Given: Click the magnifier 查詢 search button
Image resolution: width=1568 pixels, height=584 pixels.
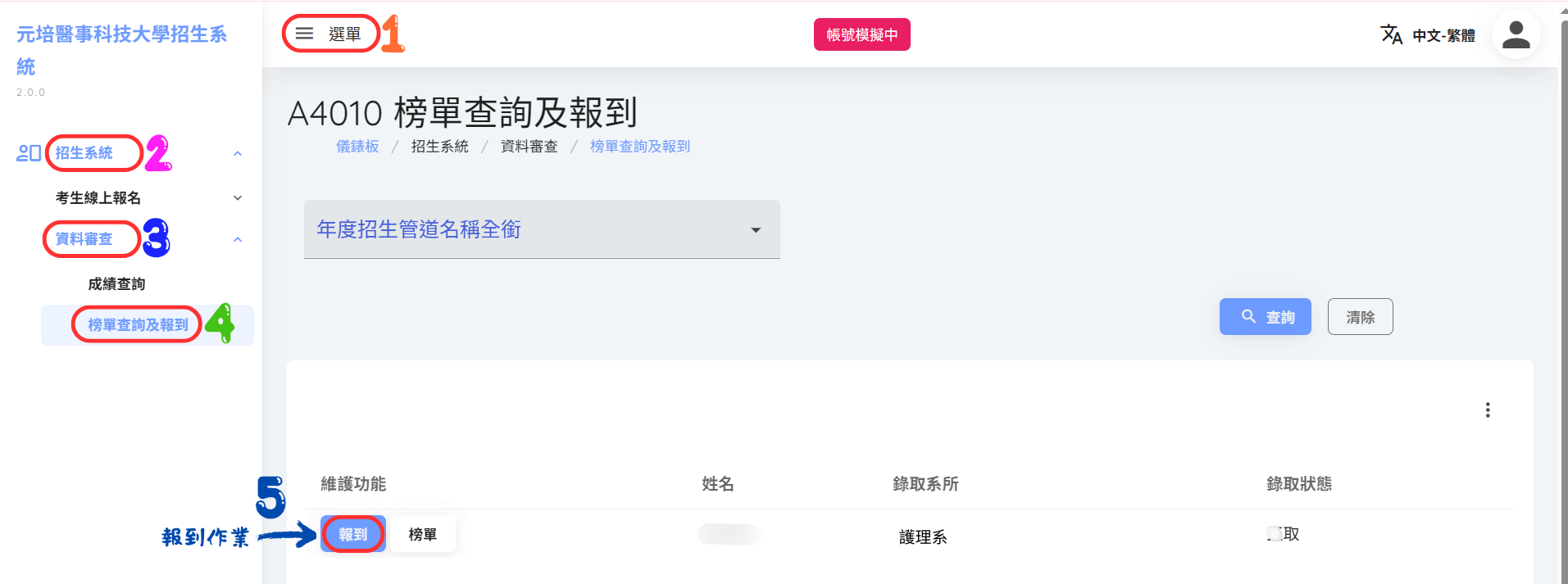Looking at the screenshot, I should 1265,316.
